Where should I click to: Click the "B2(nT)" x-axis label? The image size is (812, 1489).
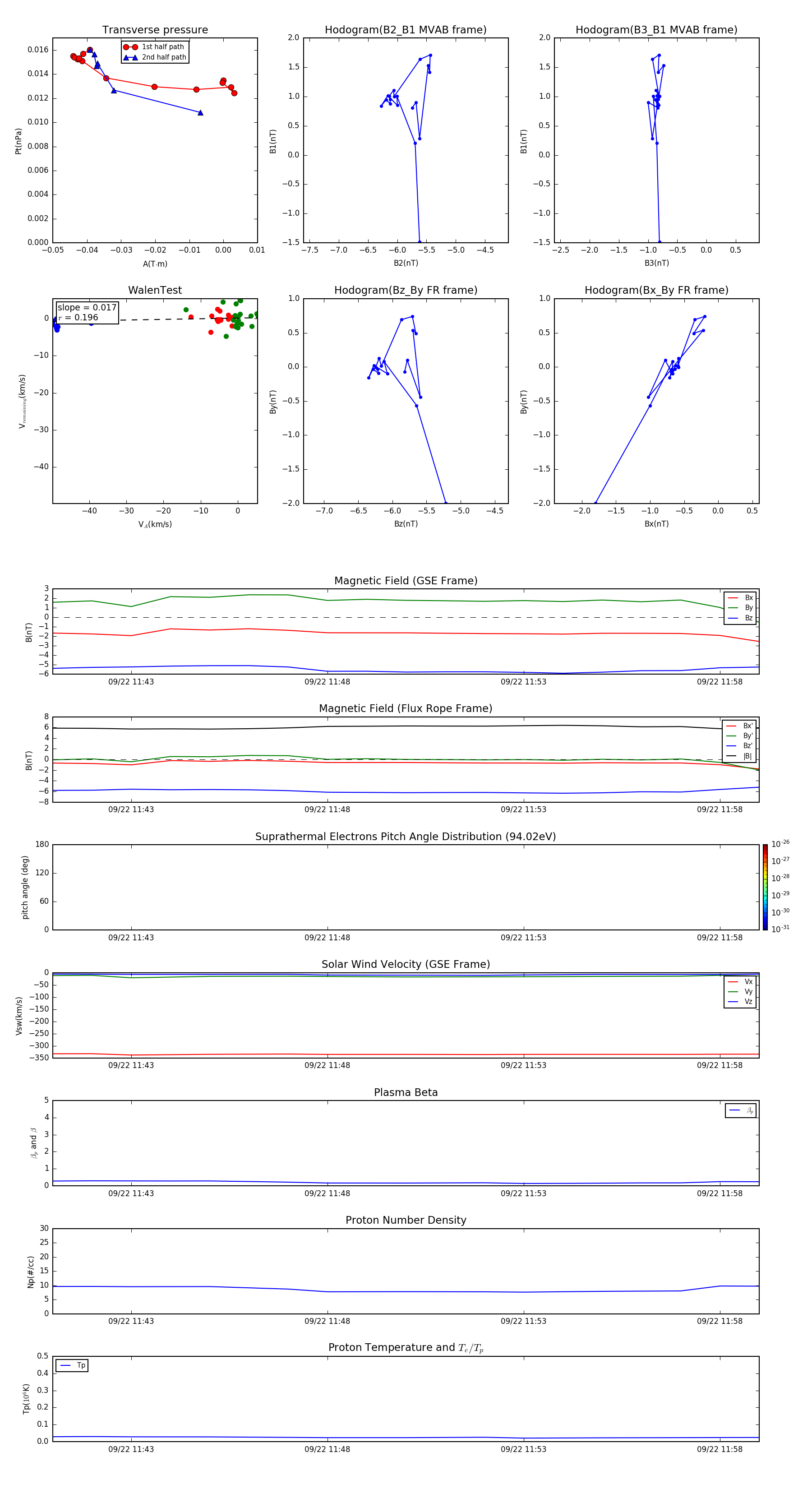pos(406,263)
